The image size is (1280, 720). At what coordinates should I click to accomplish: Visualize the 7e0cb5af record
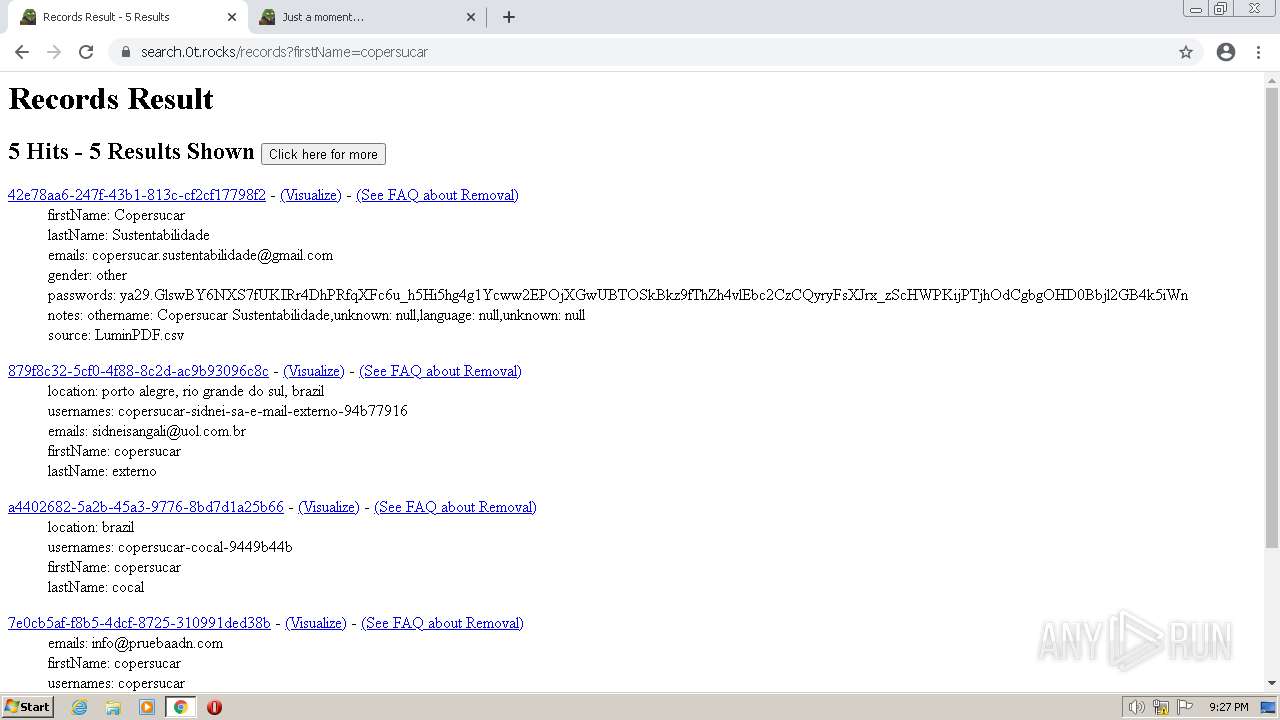pyautogui.click(x=316, y=623)
